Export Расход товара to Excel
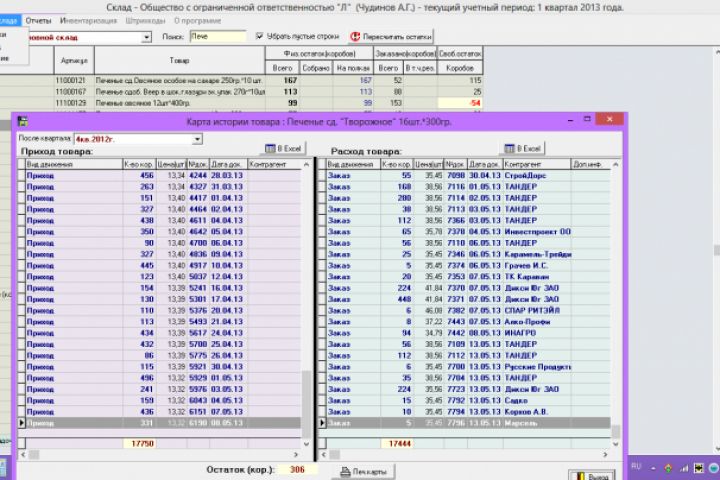Image resolution: width=720 pixels, height=480 pixels. (x=523, y=148)
